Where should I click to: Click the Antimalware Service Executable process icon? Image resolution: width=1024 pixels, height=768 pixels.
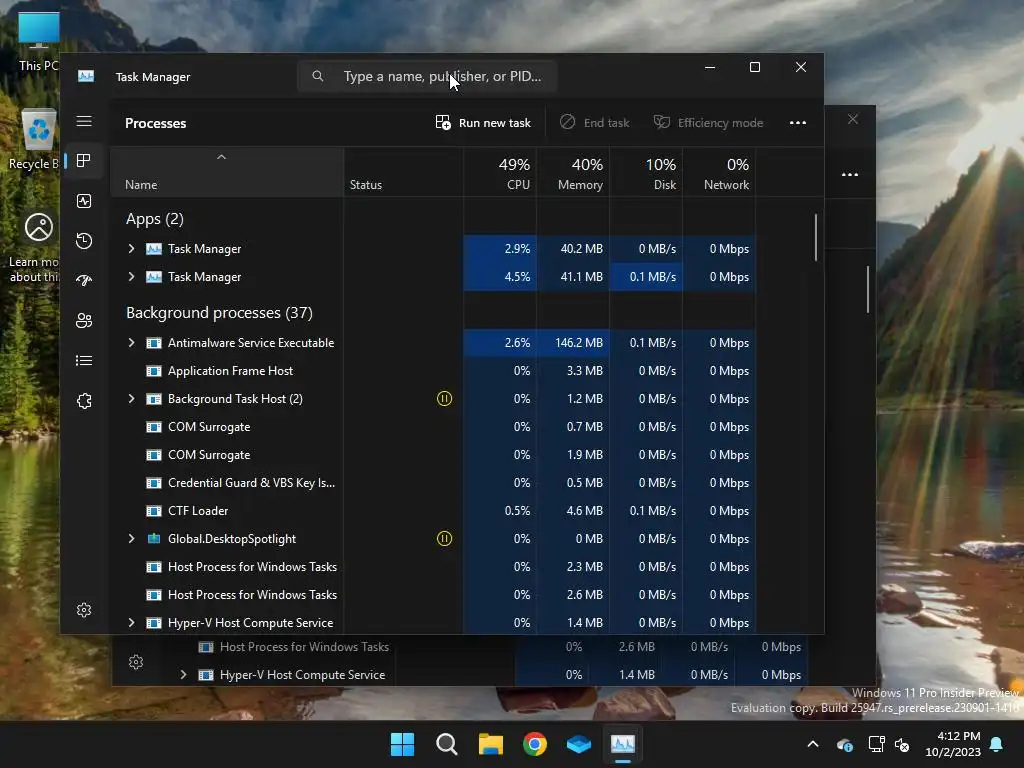[154, 343]
